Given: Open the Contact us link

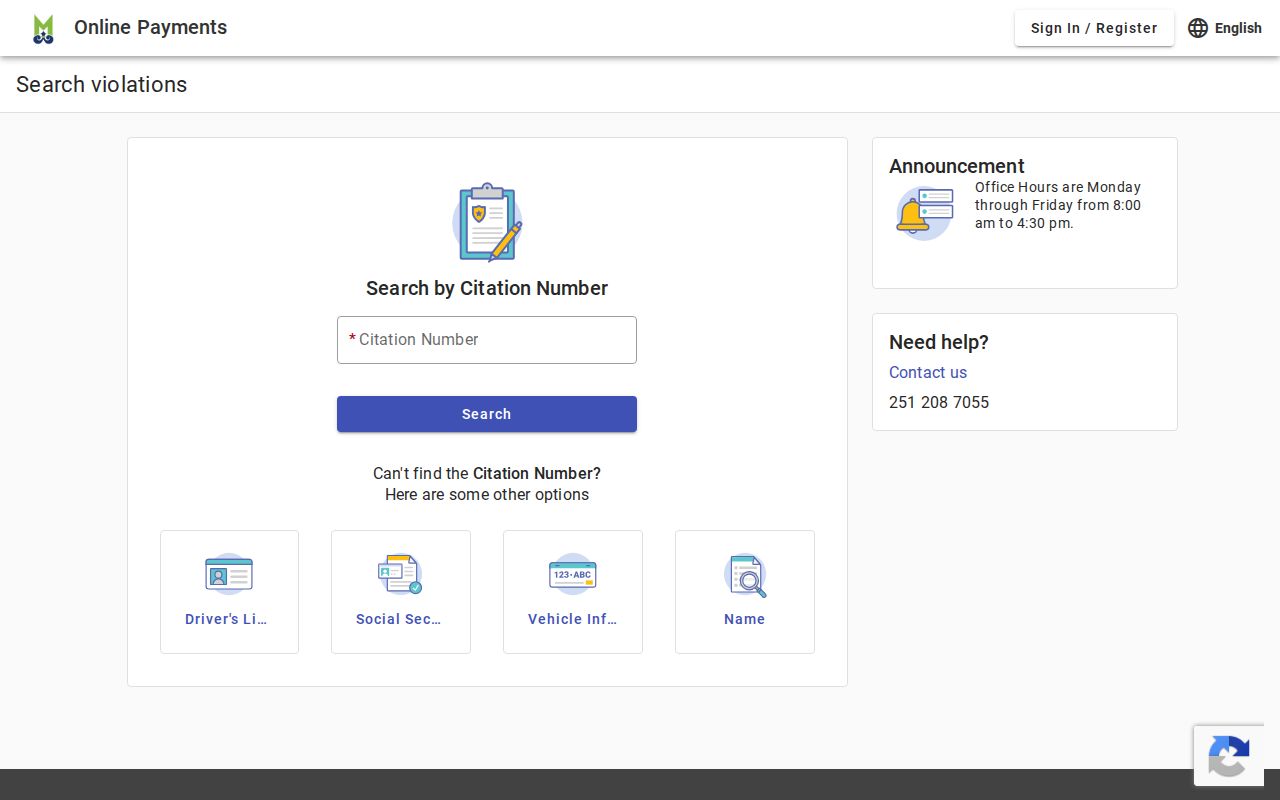Looking at the screenshot, I should click(928, 372).
